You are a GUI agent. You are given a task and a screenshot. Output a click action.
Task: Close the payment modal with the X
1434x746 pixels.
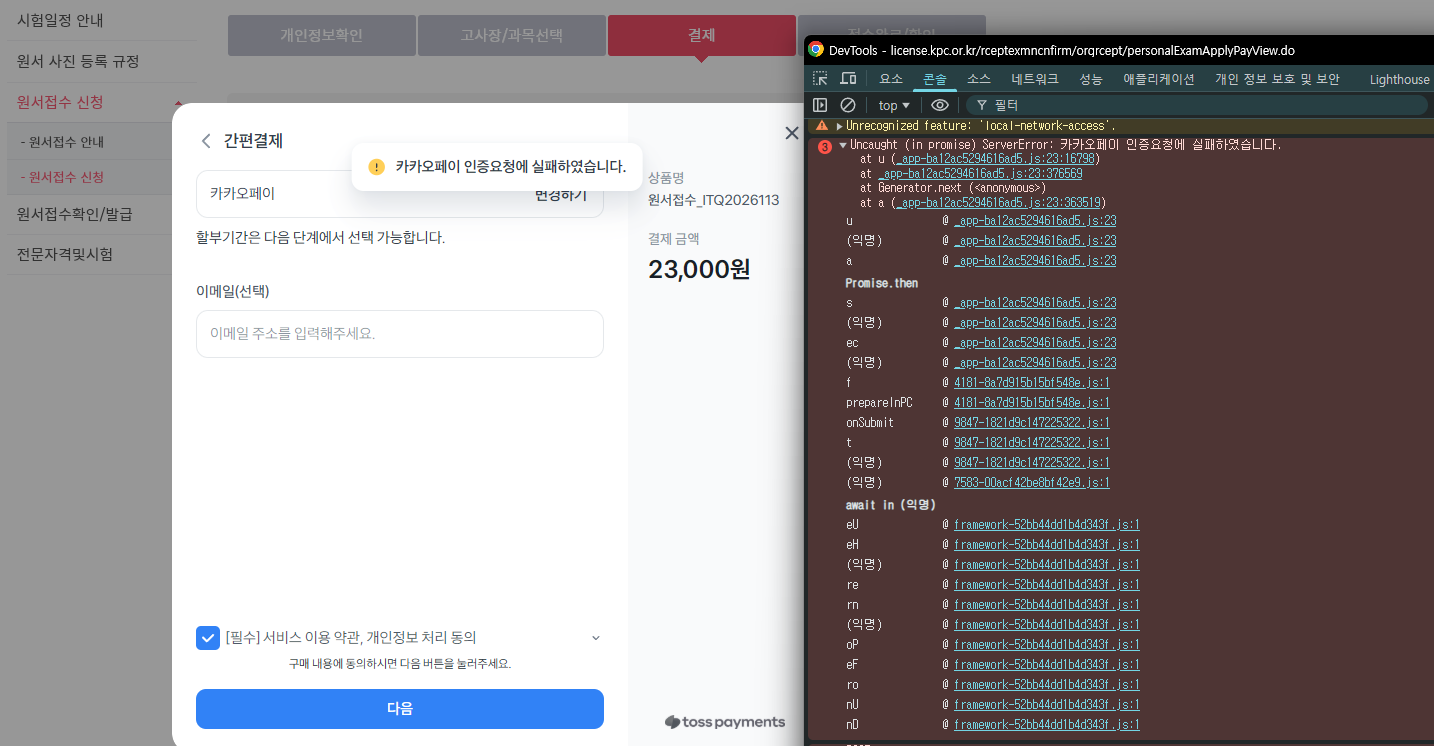[792, 133]
